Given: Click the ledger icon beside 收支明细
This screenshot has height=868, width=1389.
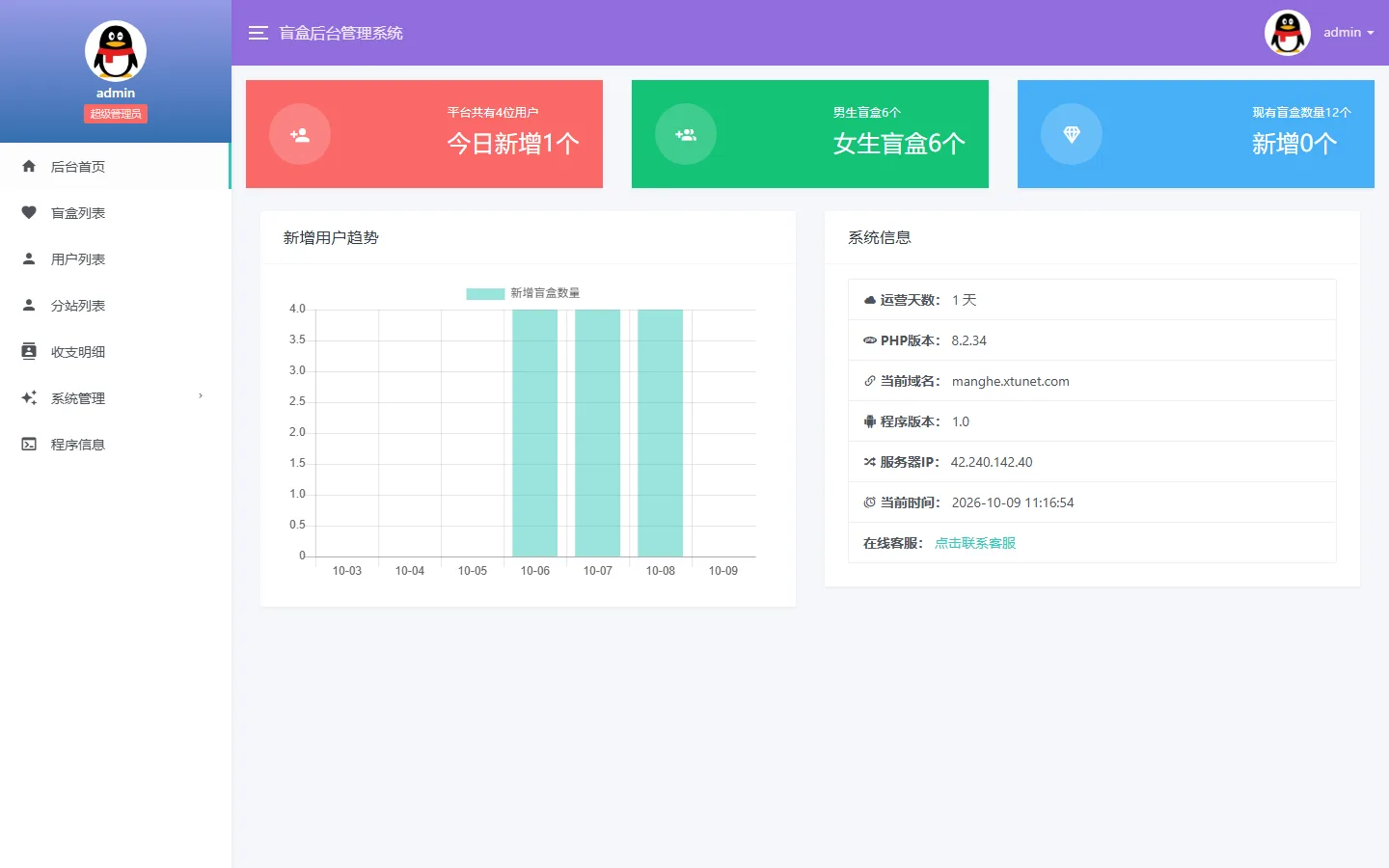Looking at the screenshot, I should (29, 351).
